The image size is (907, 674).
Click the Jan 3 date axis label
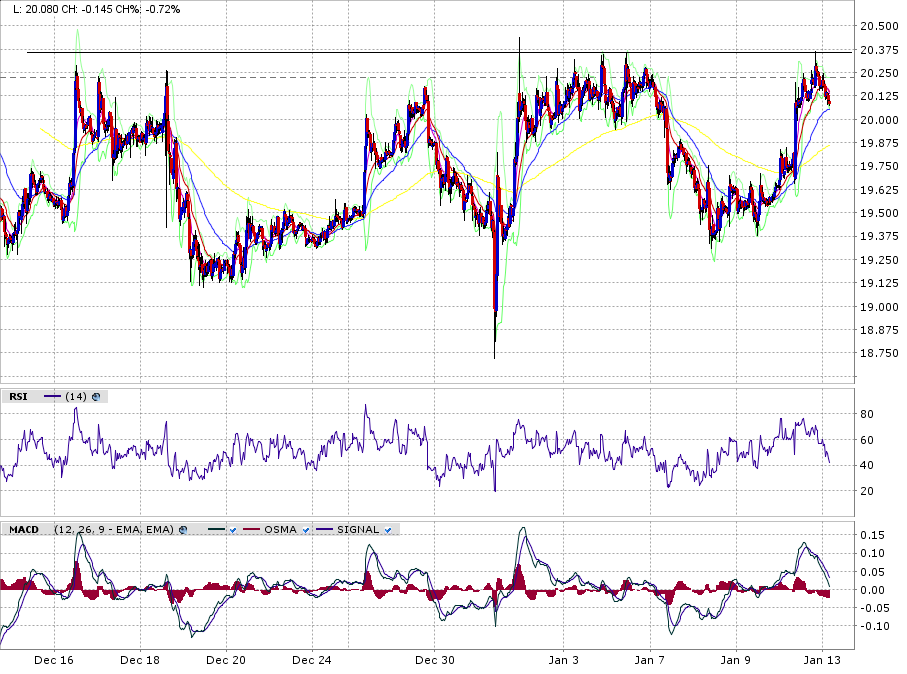click(x=563, y=660)
